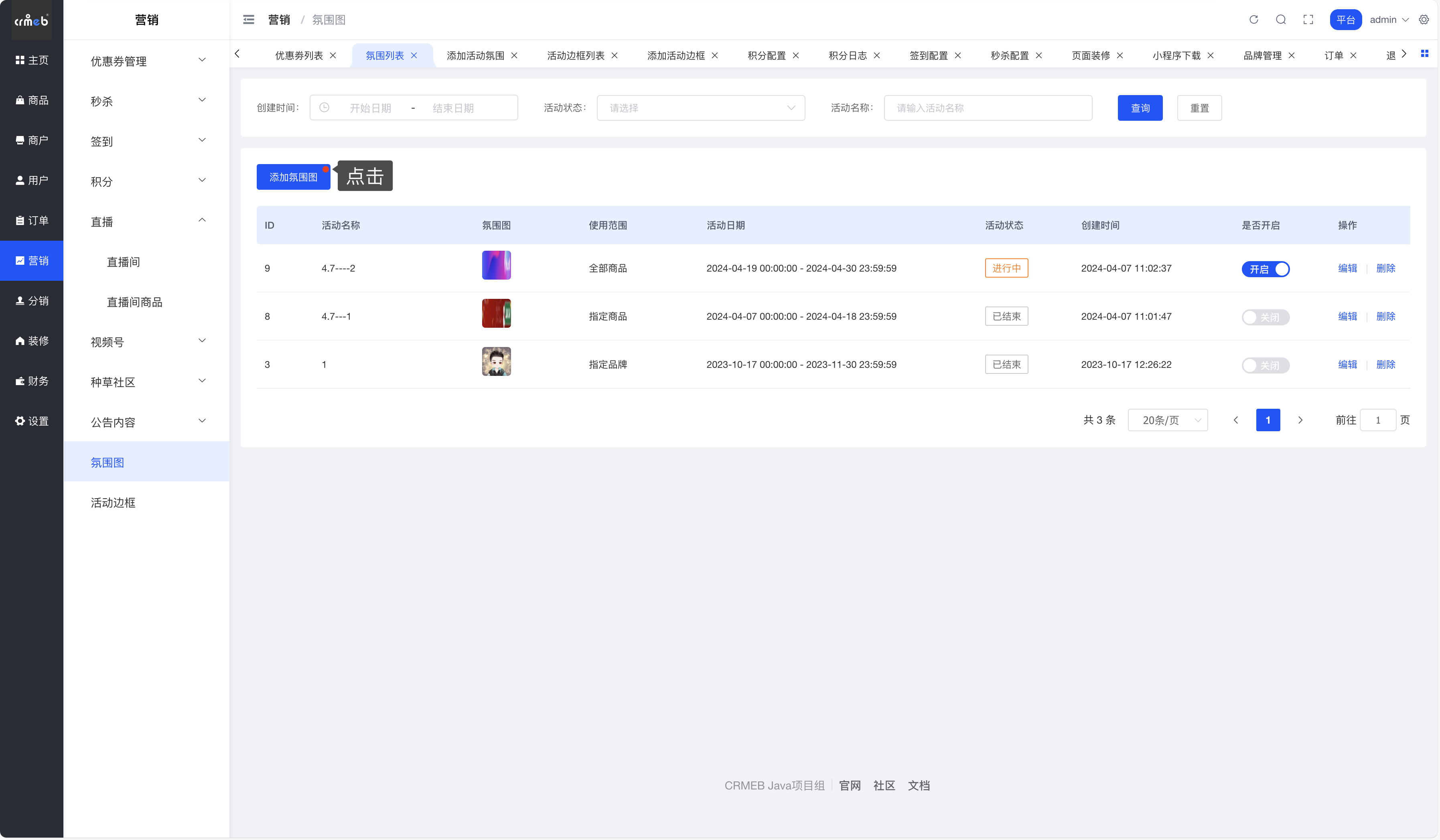Screen dimensions: 1440x840
Task: Click 编辑 link for activity 4.7----2
Action: click(1347, 268)
